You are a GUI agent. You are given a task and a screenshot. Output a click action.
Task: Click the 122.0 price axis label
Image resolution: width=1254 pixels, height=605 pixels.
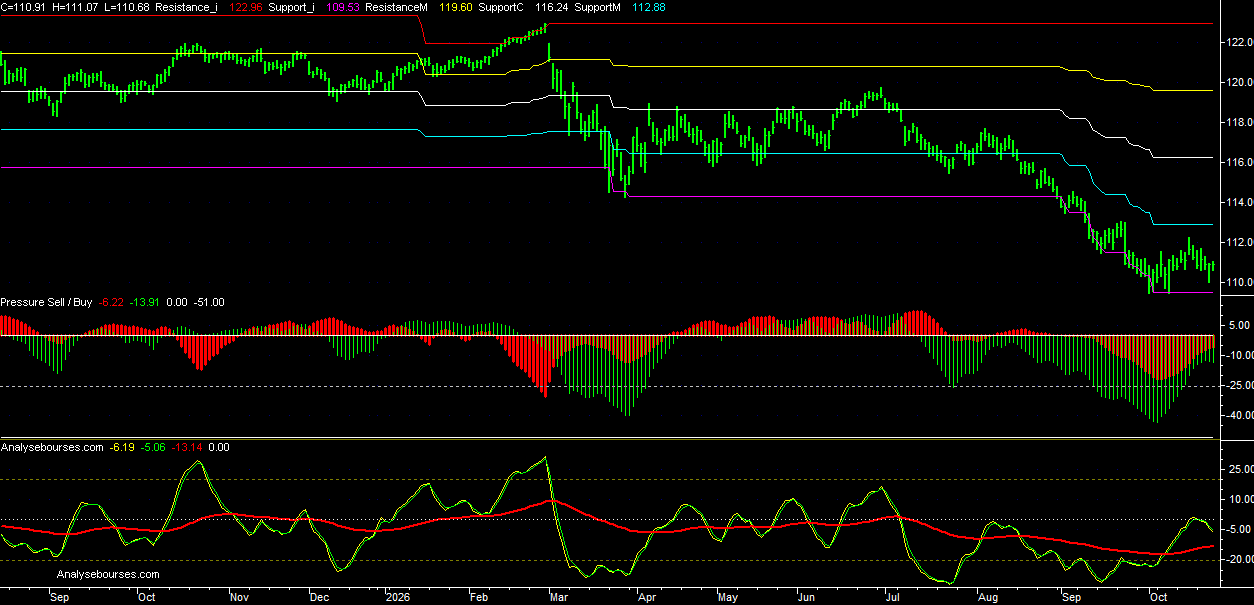1238,42
